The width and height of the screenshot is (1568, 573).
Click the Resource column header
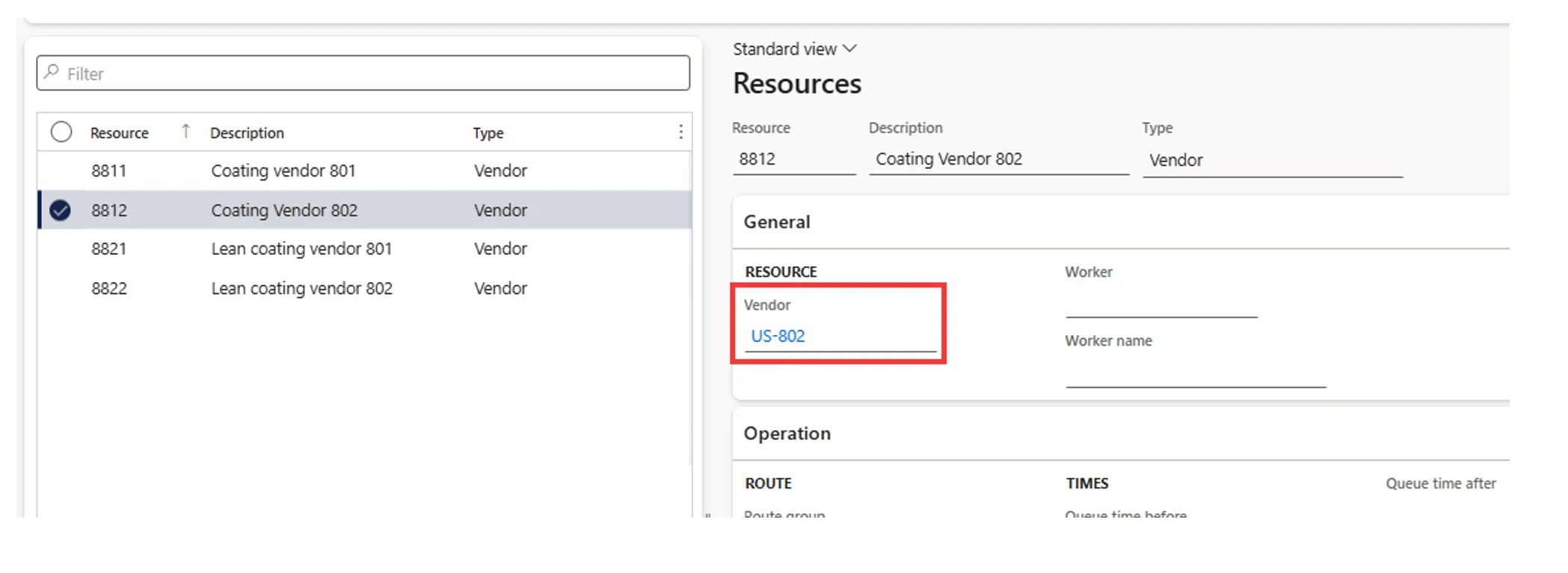pyautogui.click(x=120, y=133)
